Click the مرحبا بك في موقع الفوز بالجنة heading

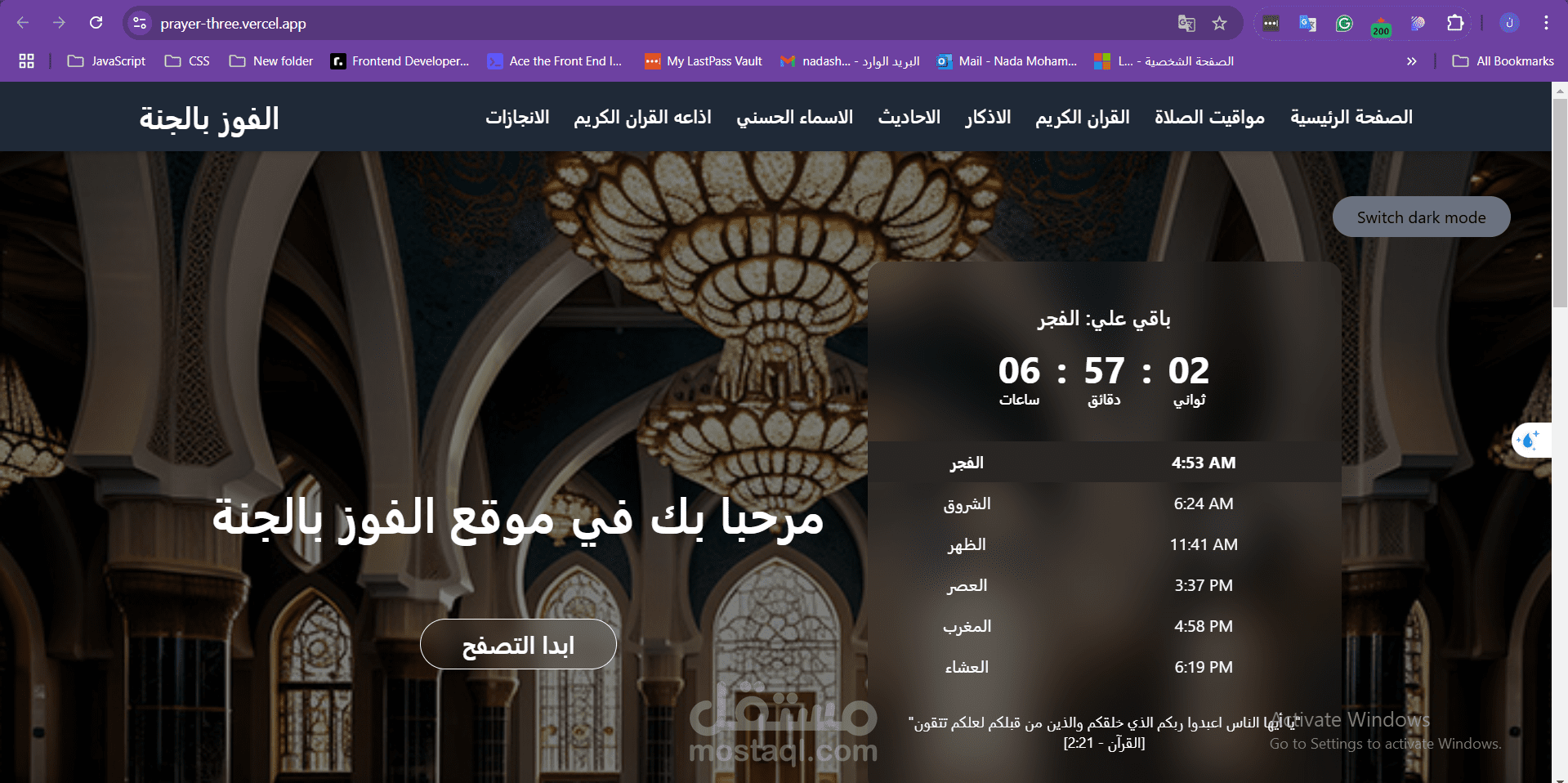(518, 519)
